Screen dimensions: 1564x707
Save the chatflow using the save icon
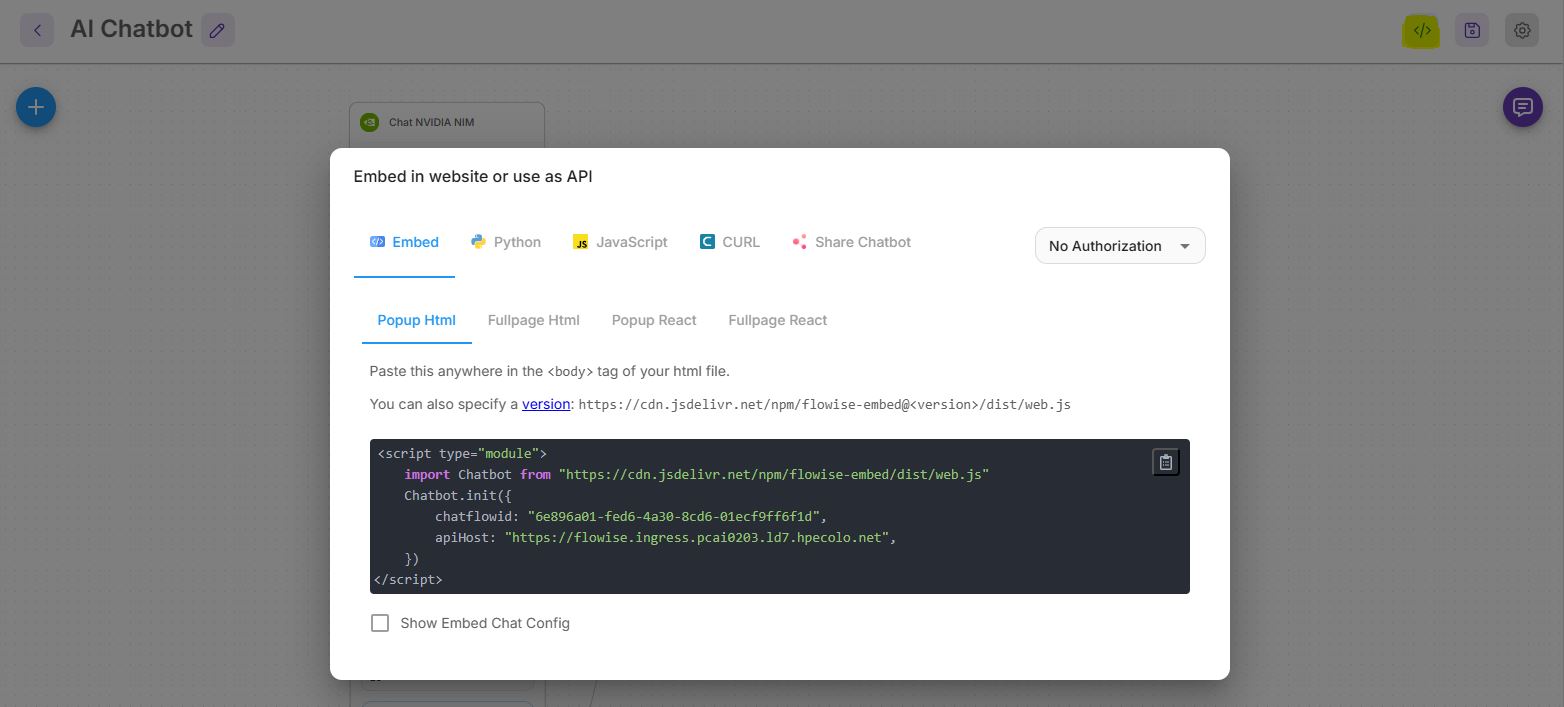pos(1471,30)
